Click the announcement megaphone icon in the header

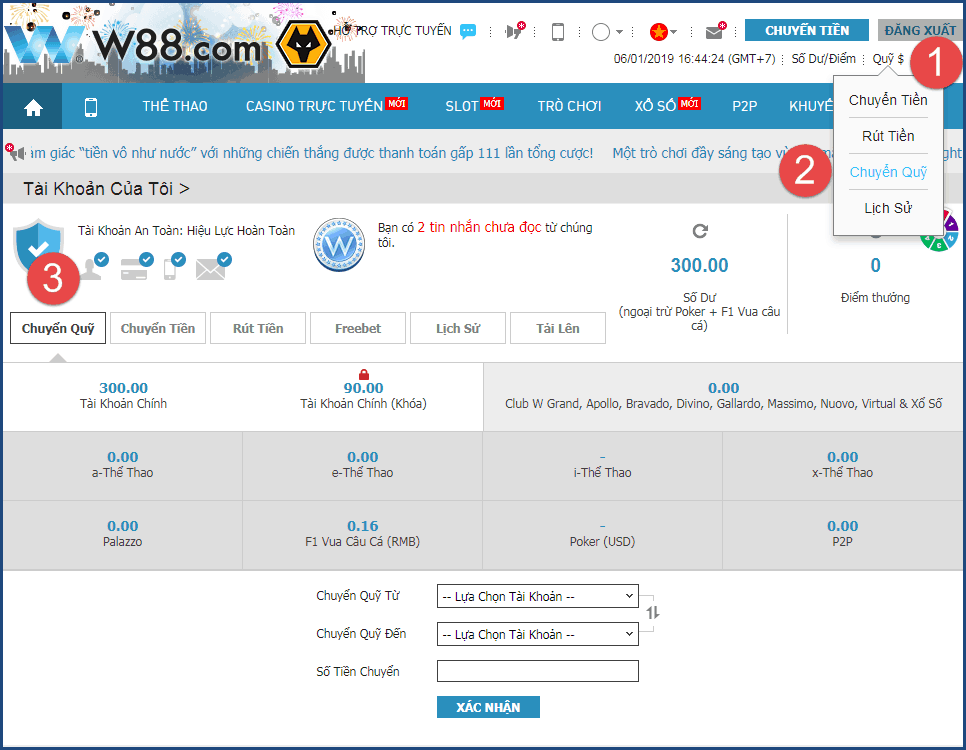514,30
